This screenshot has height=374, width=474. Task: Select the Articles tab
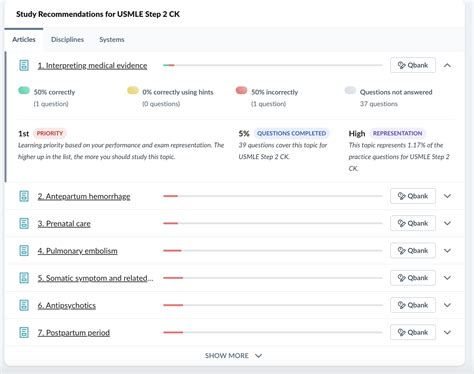pos(24,39)
